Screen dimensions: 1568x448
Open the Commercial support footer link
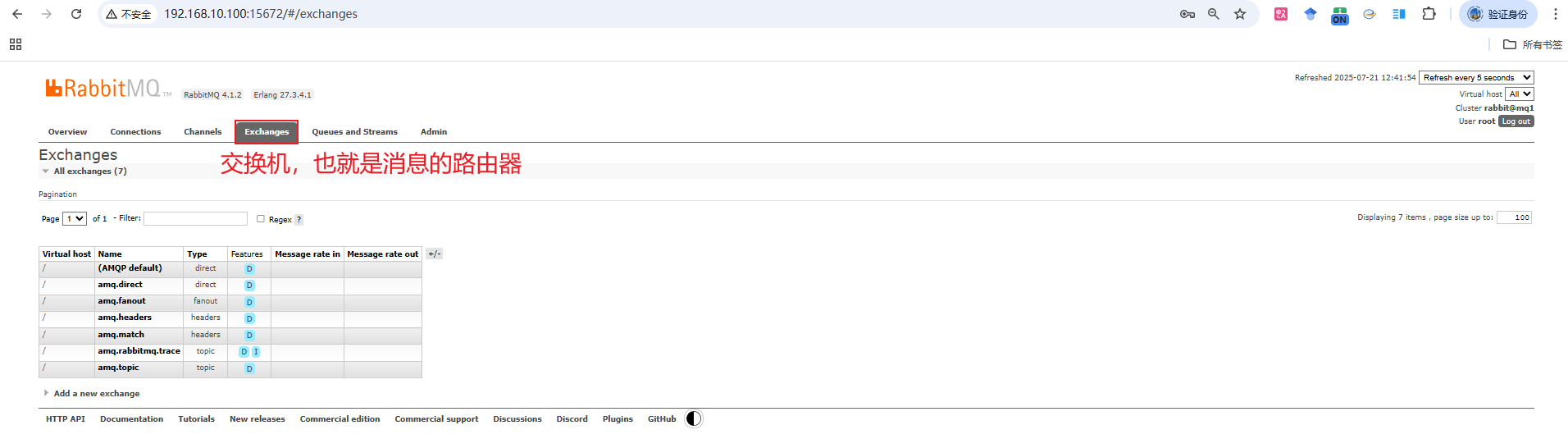point(436,418)
